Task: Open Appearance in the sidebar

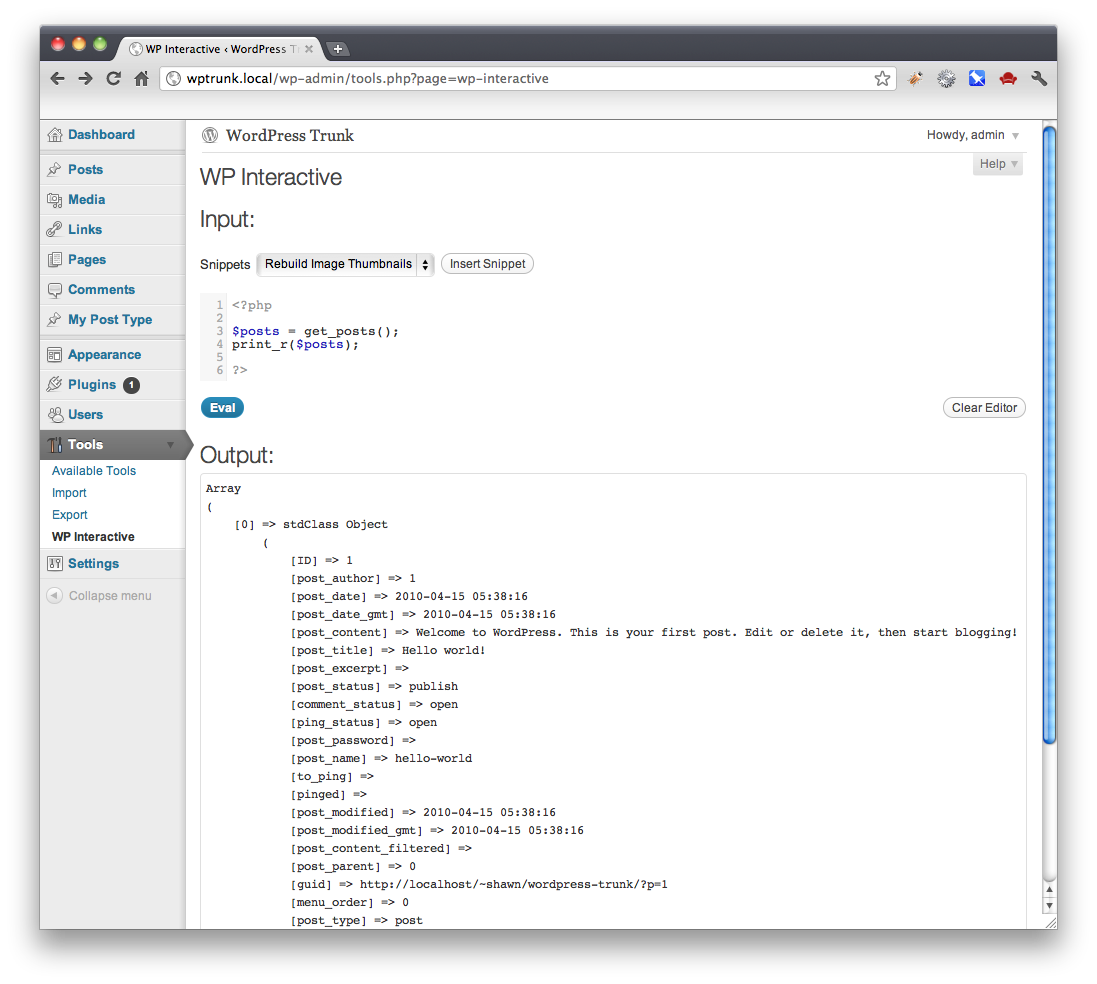Action: (x=104, y=355)
